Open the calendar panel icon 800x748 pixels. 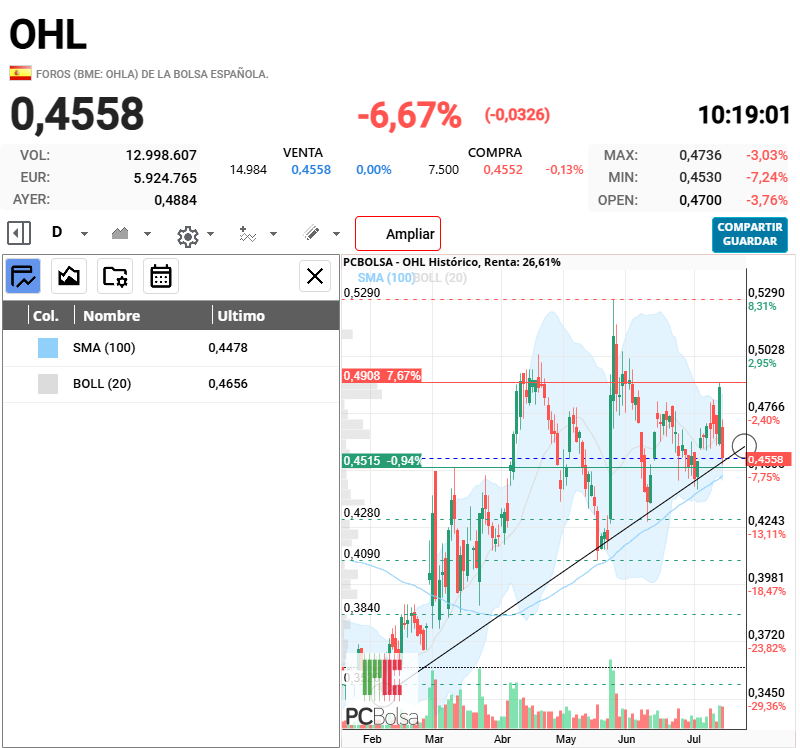point(161,276)
